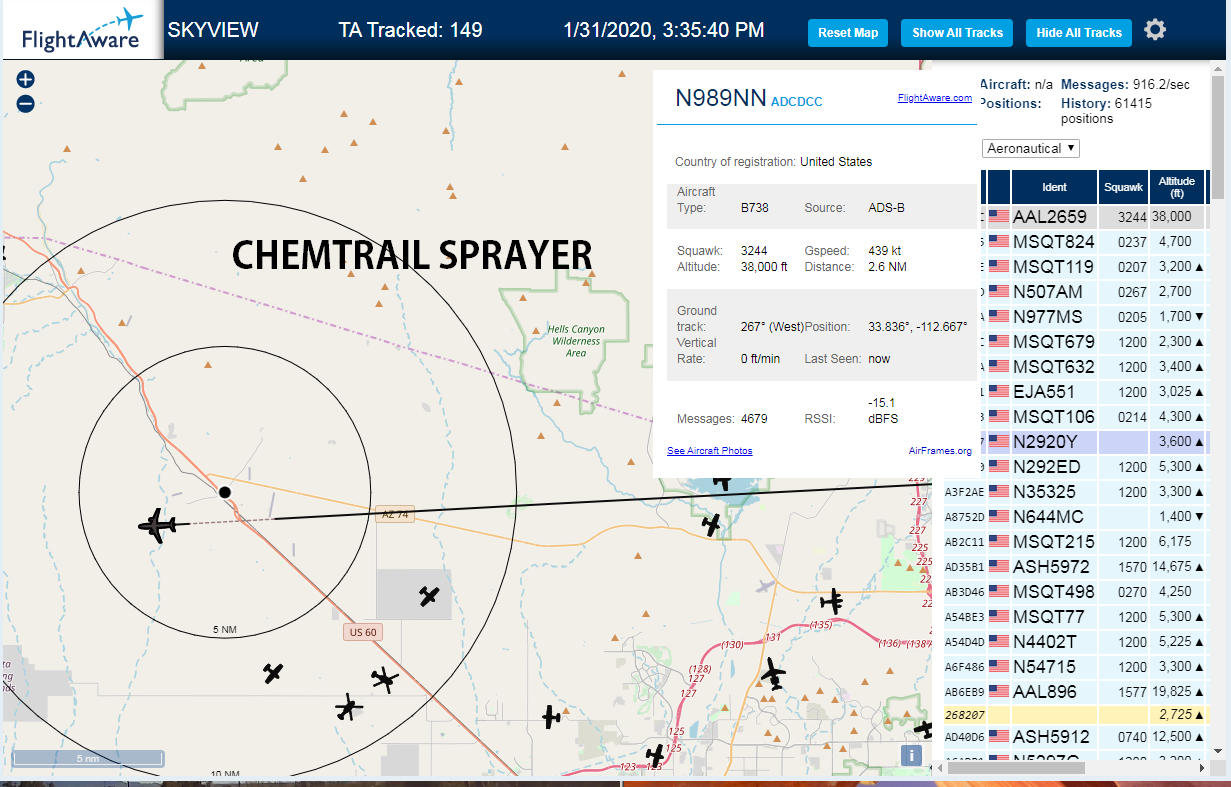This screenshot has height=787, width=1231.
Task: Click the US flag beside N2920Y
Action: click(999, 441)
